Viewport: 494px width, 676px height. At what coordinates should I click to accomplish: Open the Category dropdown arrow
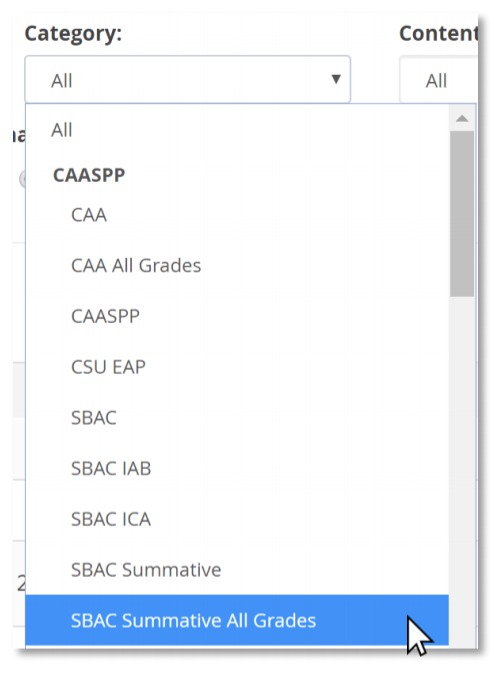[x=336, y=79]
